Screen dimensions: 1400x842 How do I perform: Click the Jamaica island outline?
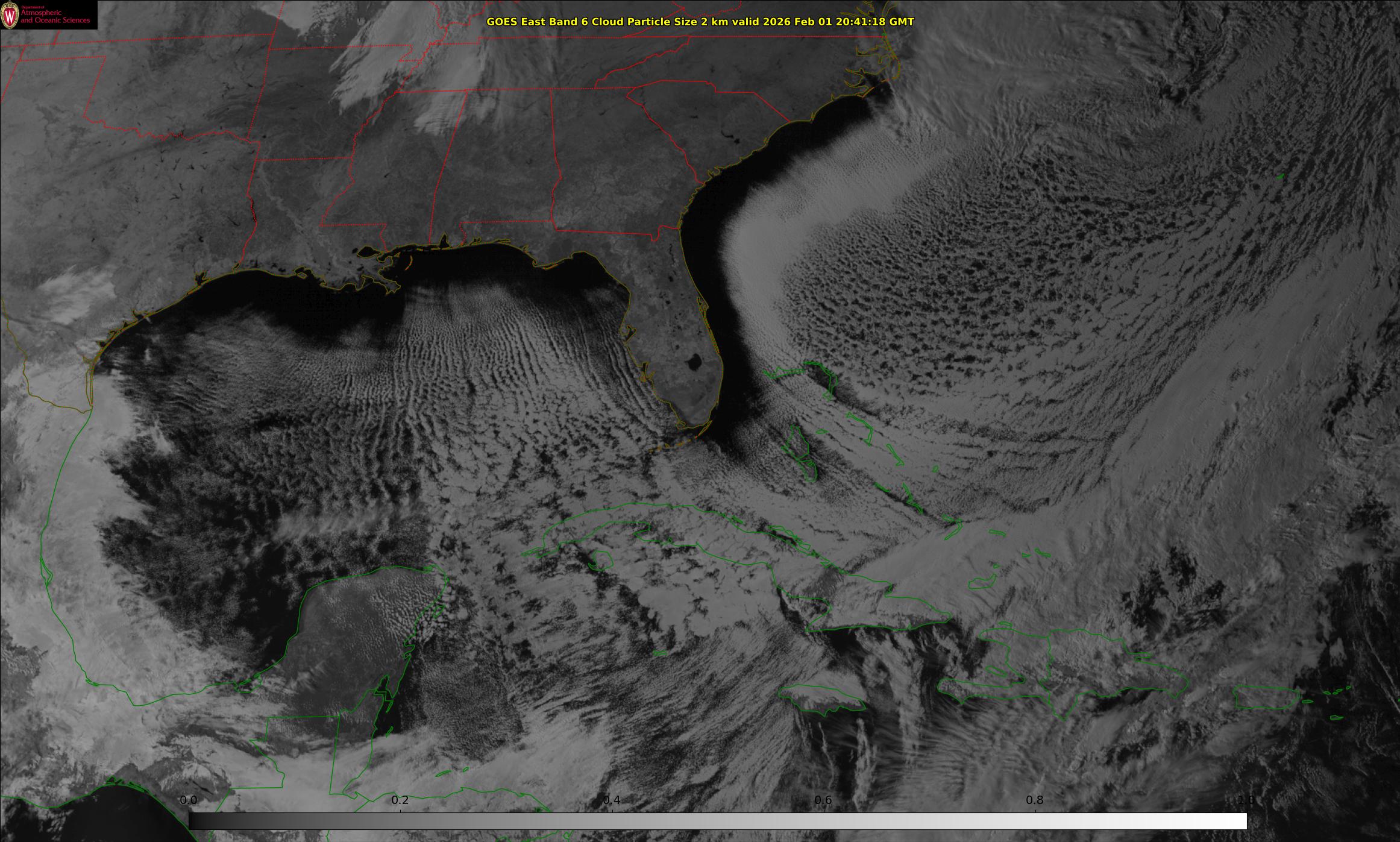pyautogui.click(x=821, y=699)
